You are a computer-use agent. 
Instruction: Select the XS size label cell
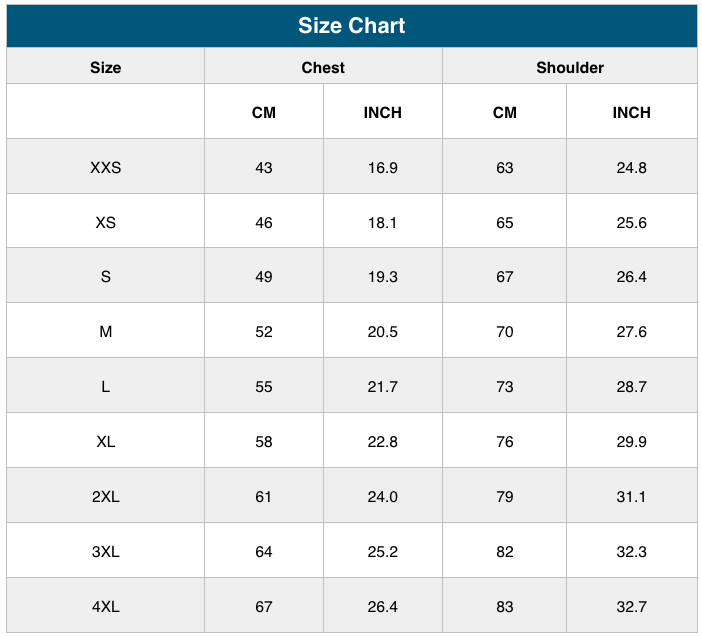(105, 222)
